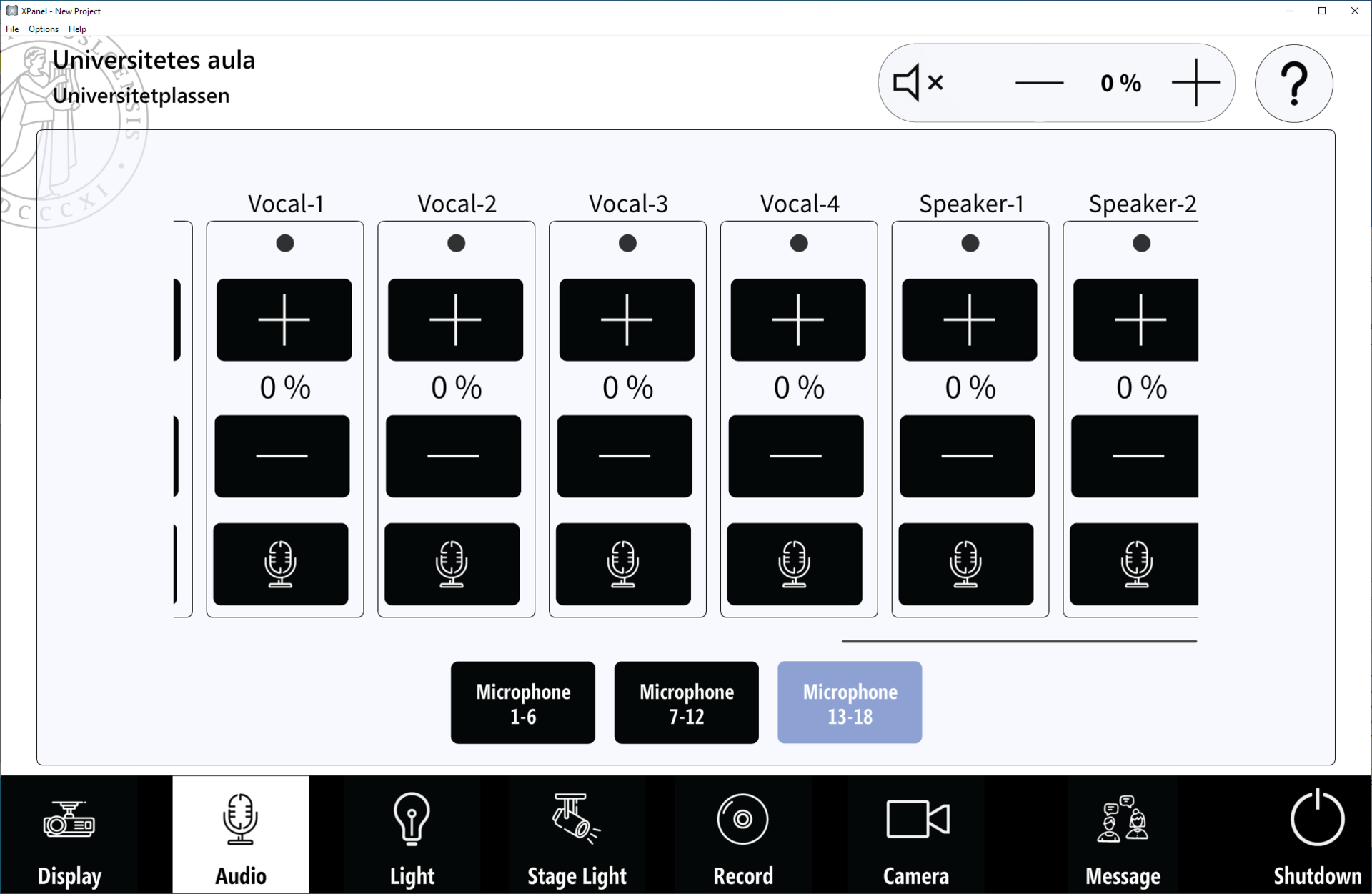Open the Camera page
This screenshot has width=1372, height=894.
pos(916,835)
